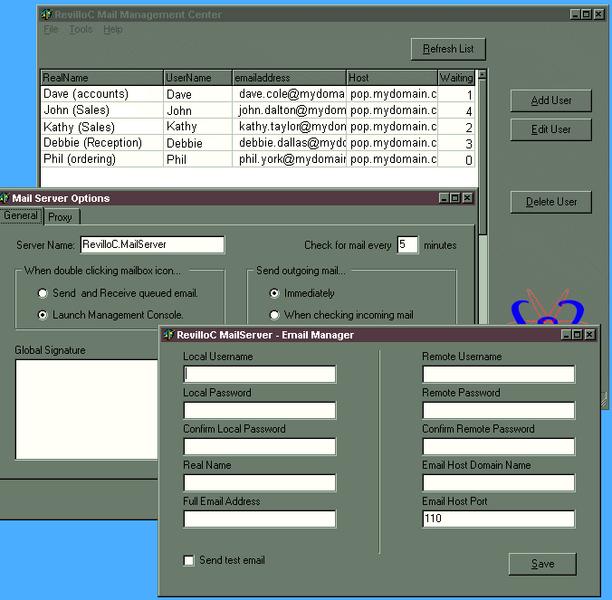The width and height of the screenshot is (612, 600).
Task: Click the Local Password field
Action: (260, 410)
